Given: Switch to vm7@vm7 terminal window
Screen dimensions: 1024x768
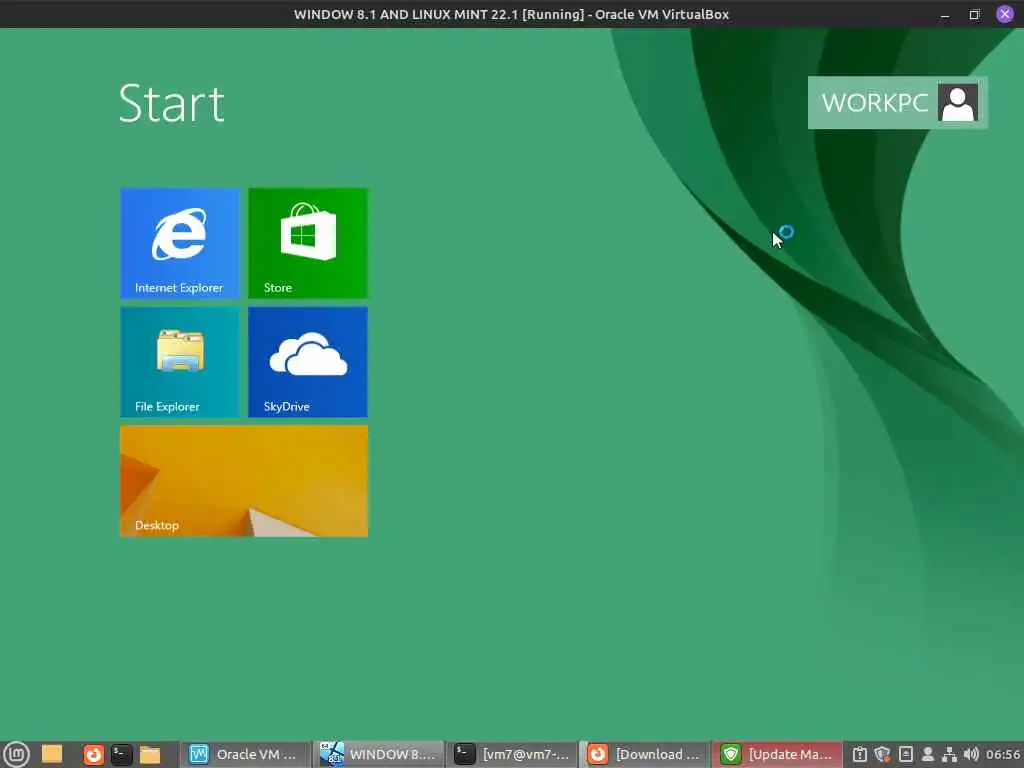Looking at the screenshot, I should 512,754.
